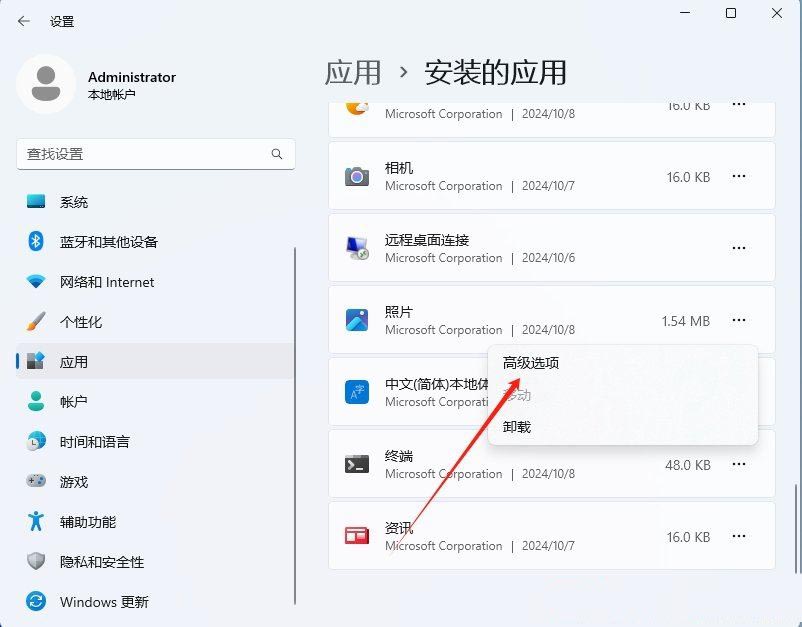
Task: Click the 游戏 gamepad icon
Action: click(x=36, y=481)
